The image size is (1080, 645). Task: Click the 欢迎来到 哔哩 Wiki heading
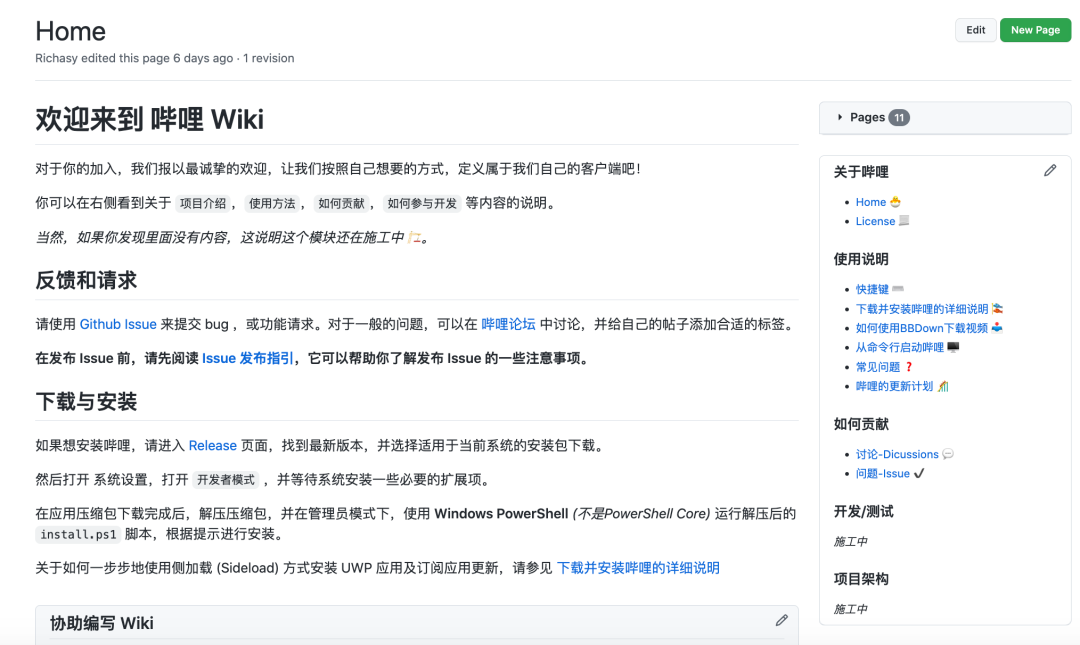[x=149, y=119]
